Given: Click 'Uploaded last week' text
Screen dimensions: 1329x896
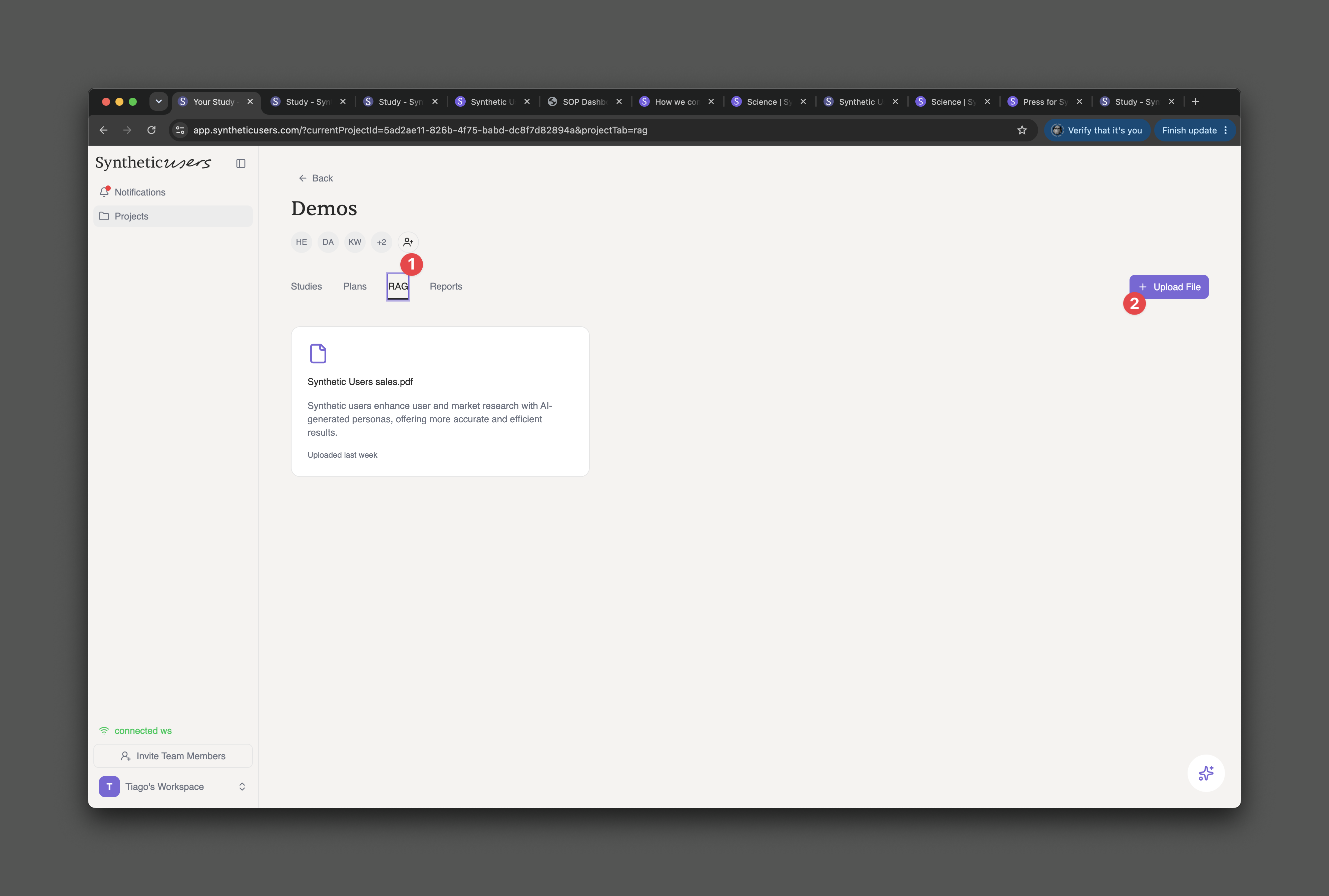Looking at the screenshot, I should click(x=342, y=455).
